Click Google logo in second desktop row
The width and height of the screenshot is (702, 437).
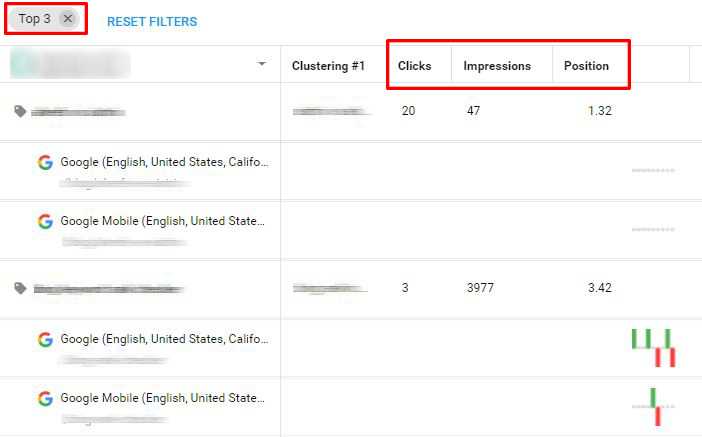click(45, 339)
